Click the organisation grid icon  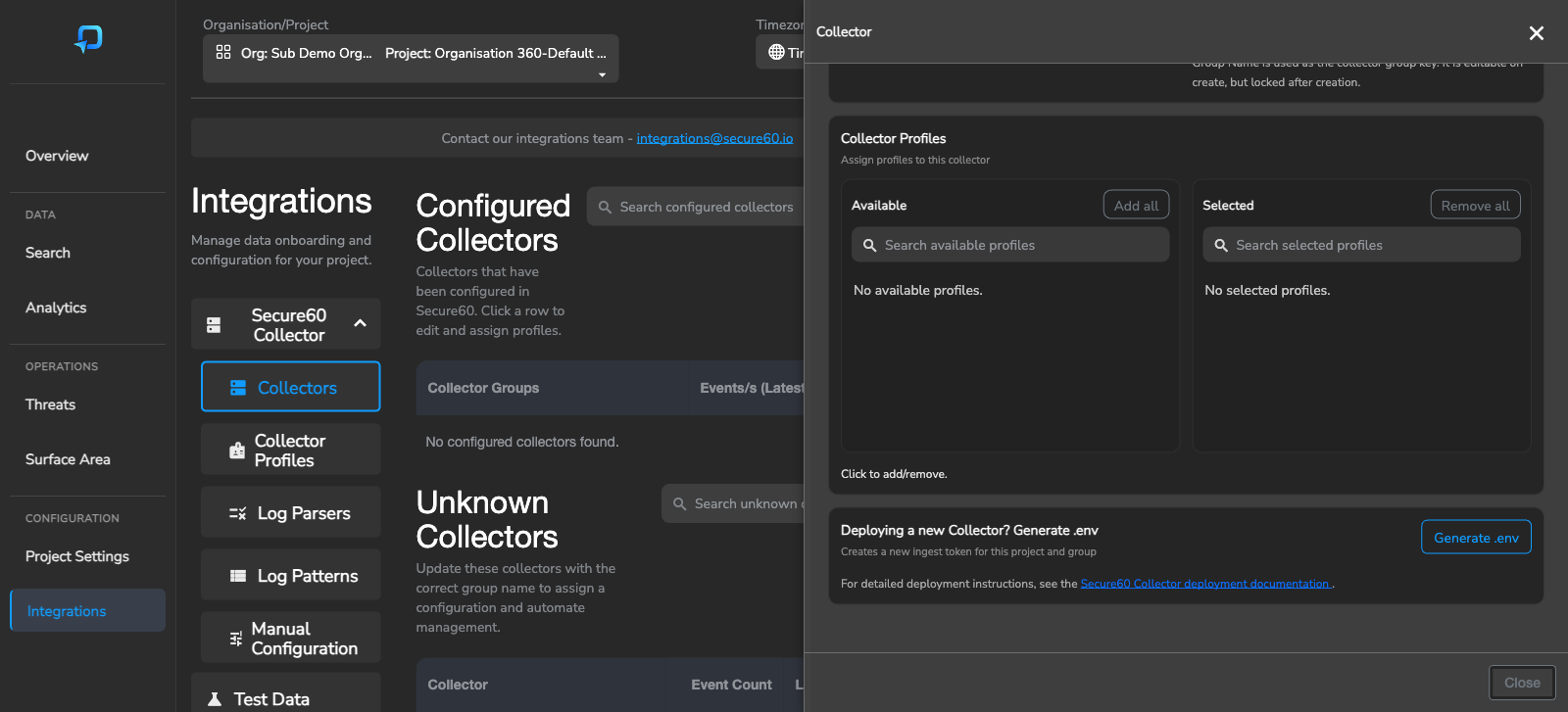pos(223,52)
